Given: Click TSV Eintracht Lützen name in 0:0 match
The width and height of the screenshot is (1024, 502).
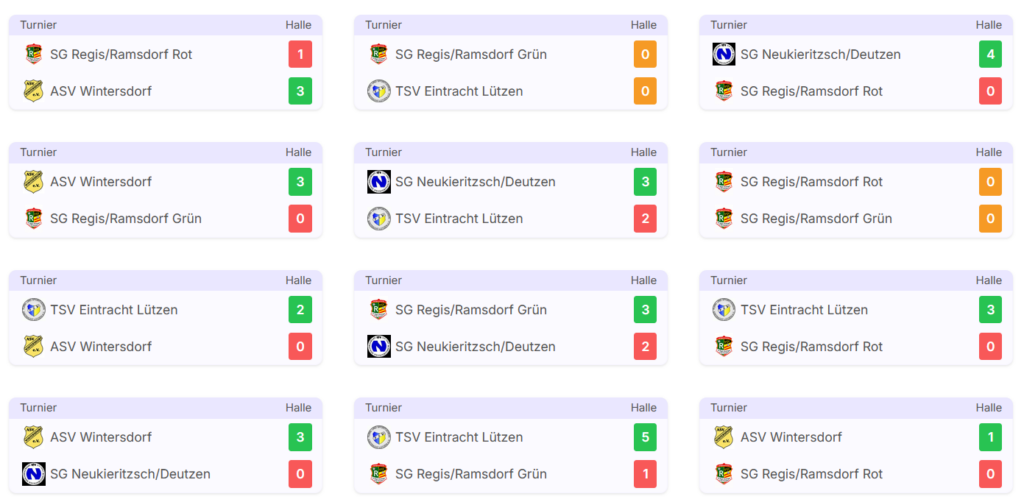Looking at the screenshot, I should (x=458, y=91).
